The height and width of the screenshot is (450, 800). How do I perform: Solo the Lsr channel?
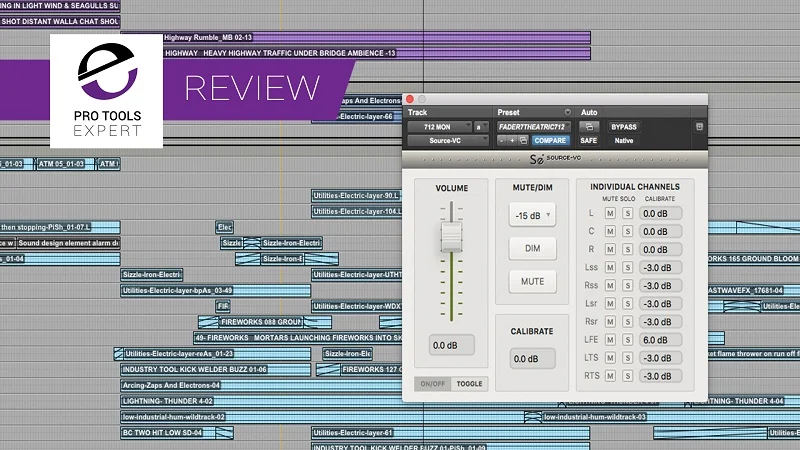point(628,304)
